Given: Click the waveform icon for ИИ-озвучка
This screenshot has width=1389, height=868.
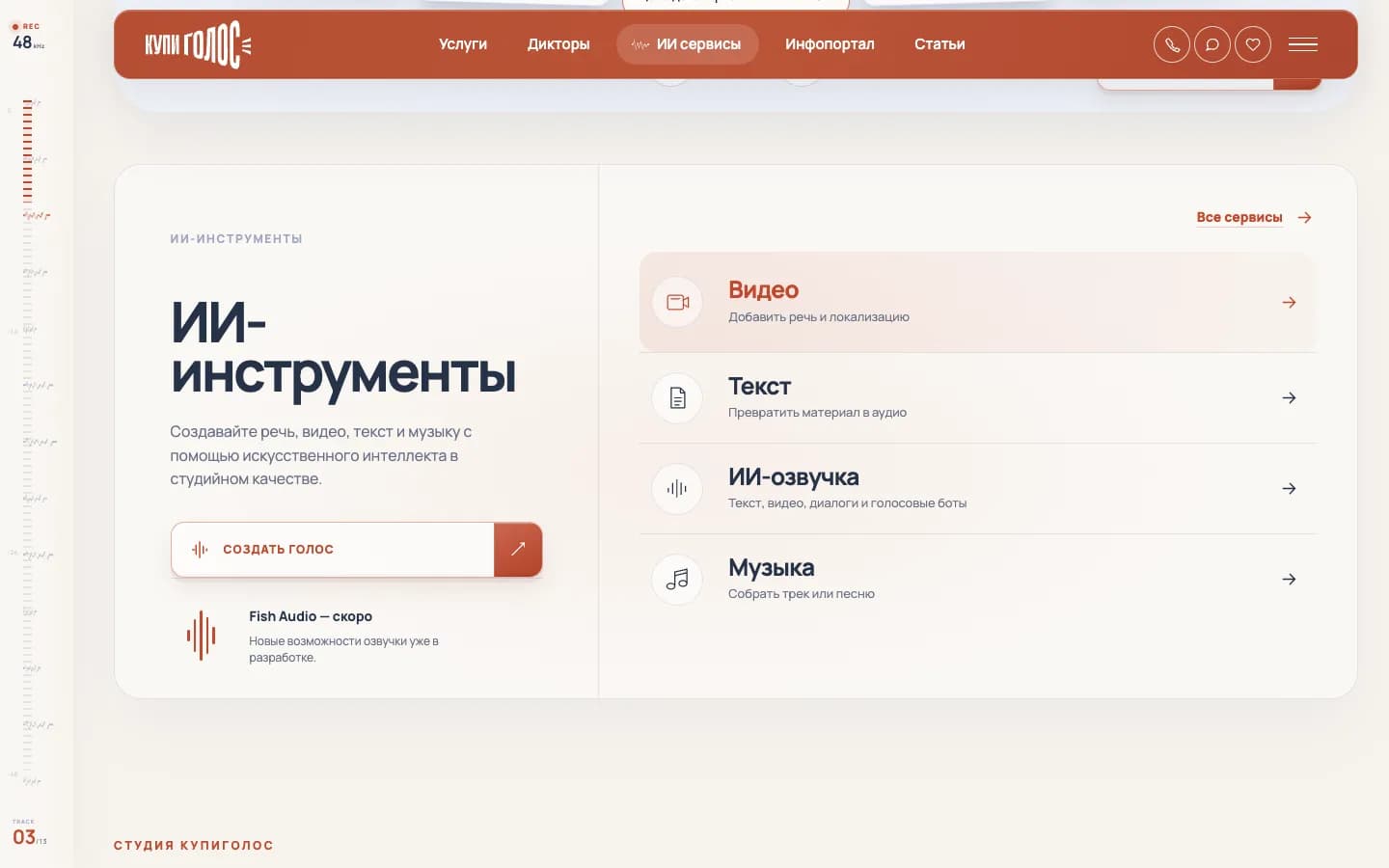Looking at the screenshot, I should point(677,488).
